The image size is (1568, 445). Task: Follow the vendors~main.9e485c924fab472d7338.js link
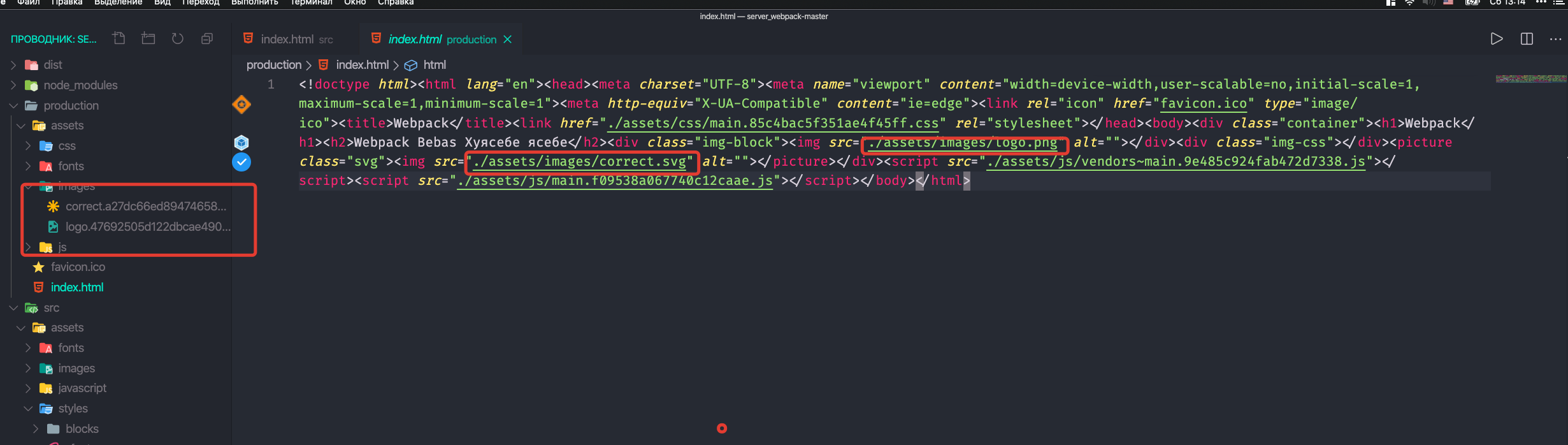point(1176,161)
